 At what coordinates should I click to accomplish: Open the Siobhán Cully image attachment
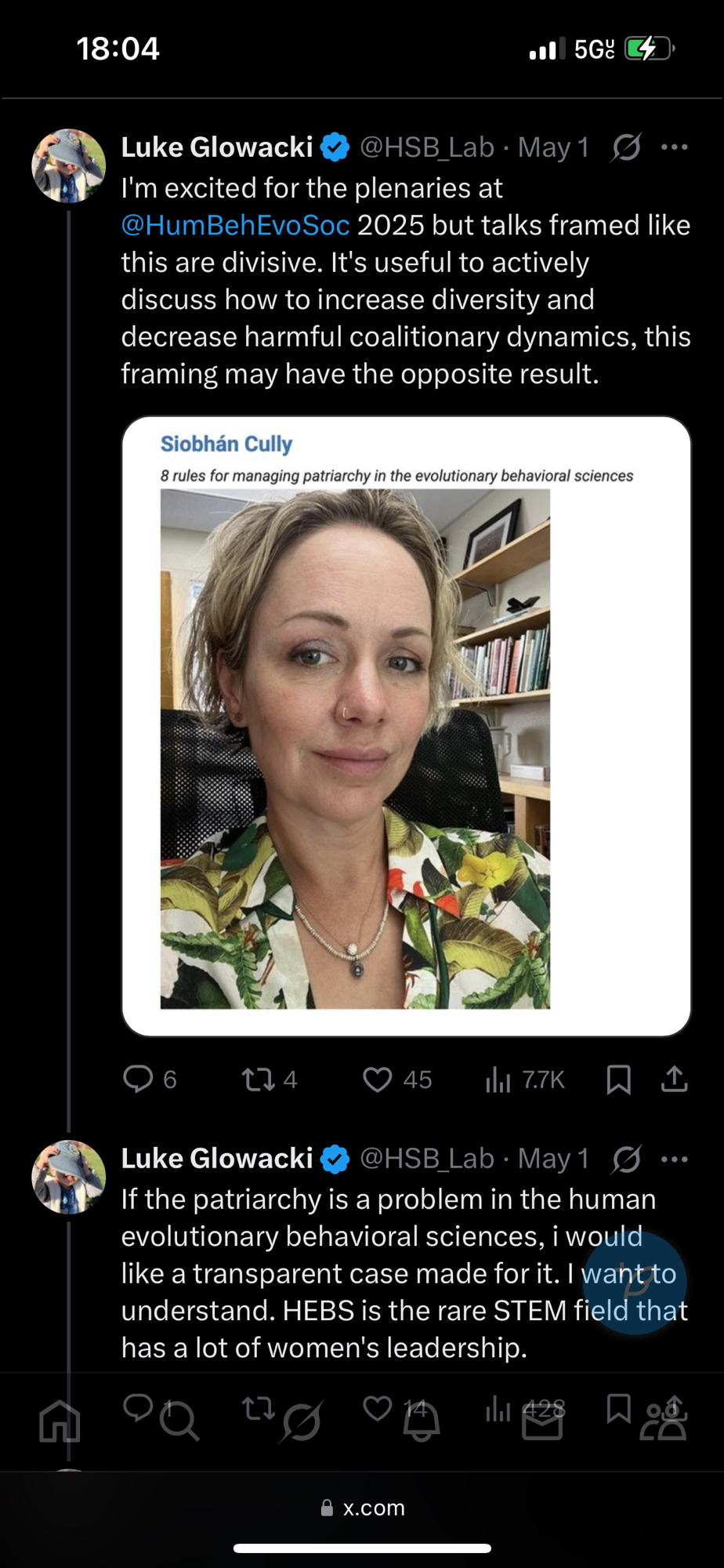(x=406, y=726)
